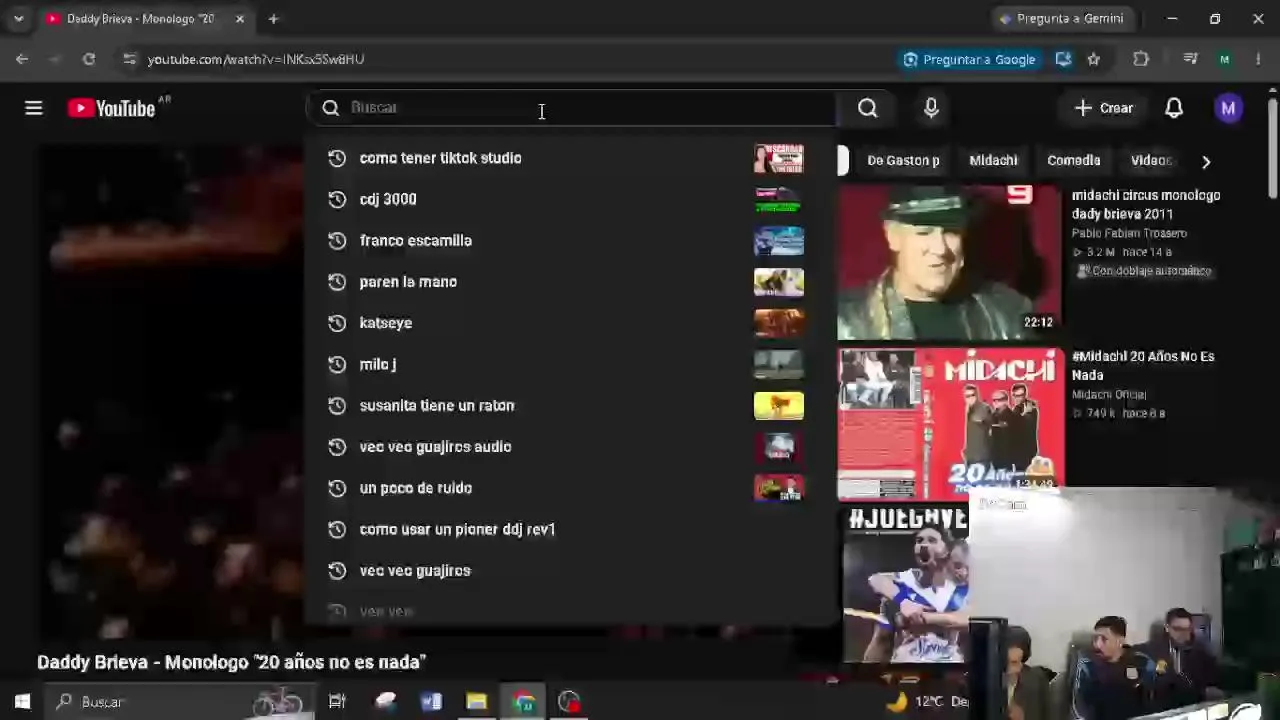Bookmark this page with the star

pos(1094,59)
